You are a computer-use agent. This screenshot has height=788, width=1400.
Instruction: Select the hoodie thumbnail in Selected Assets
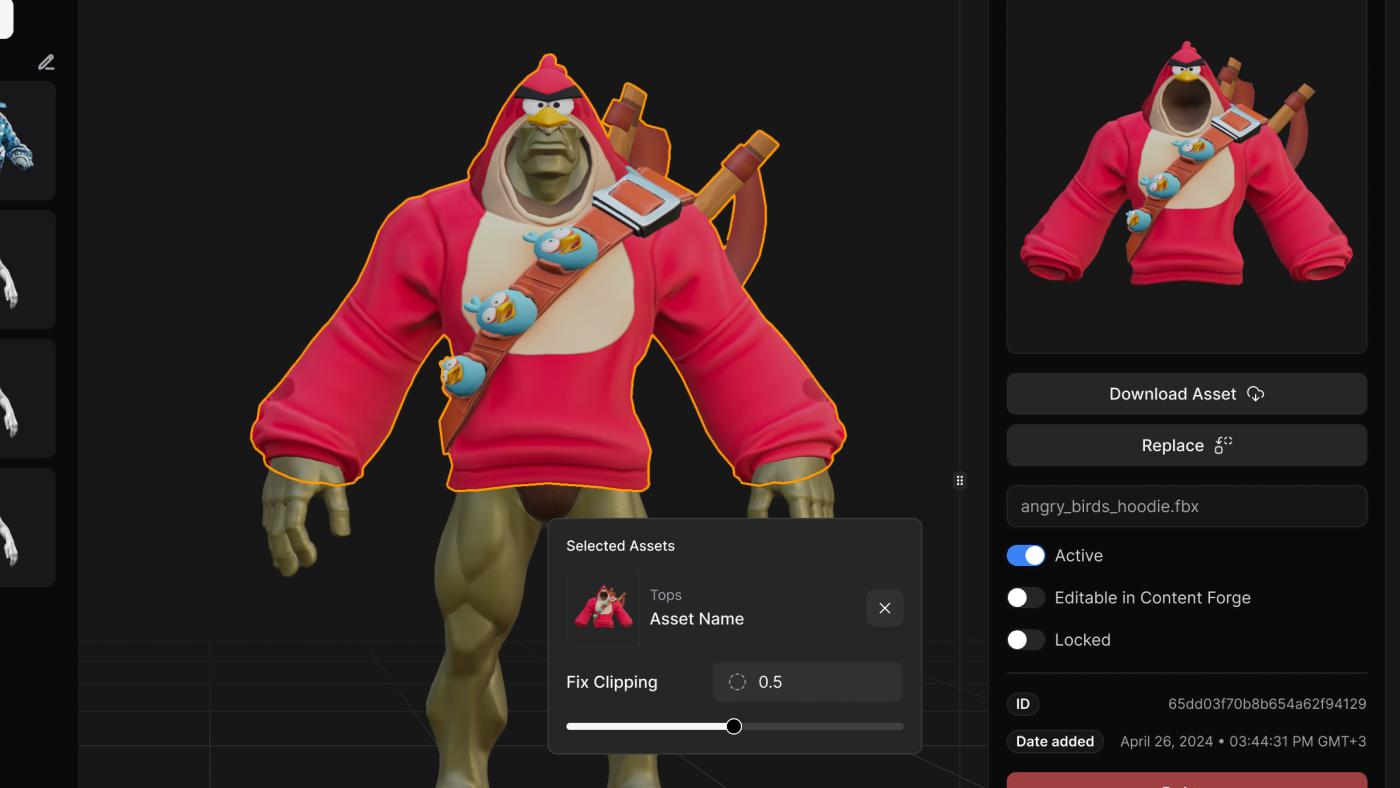(x=603, y=608)
